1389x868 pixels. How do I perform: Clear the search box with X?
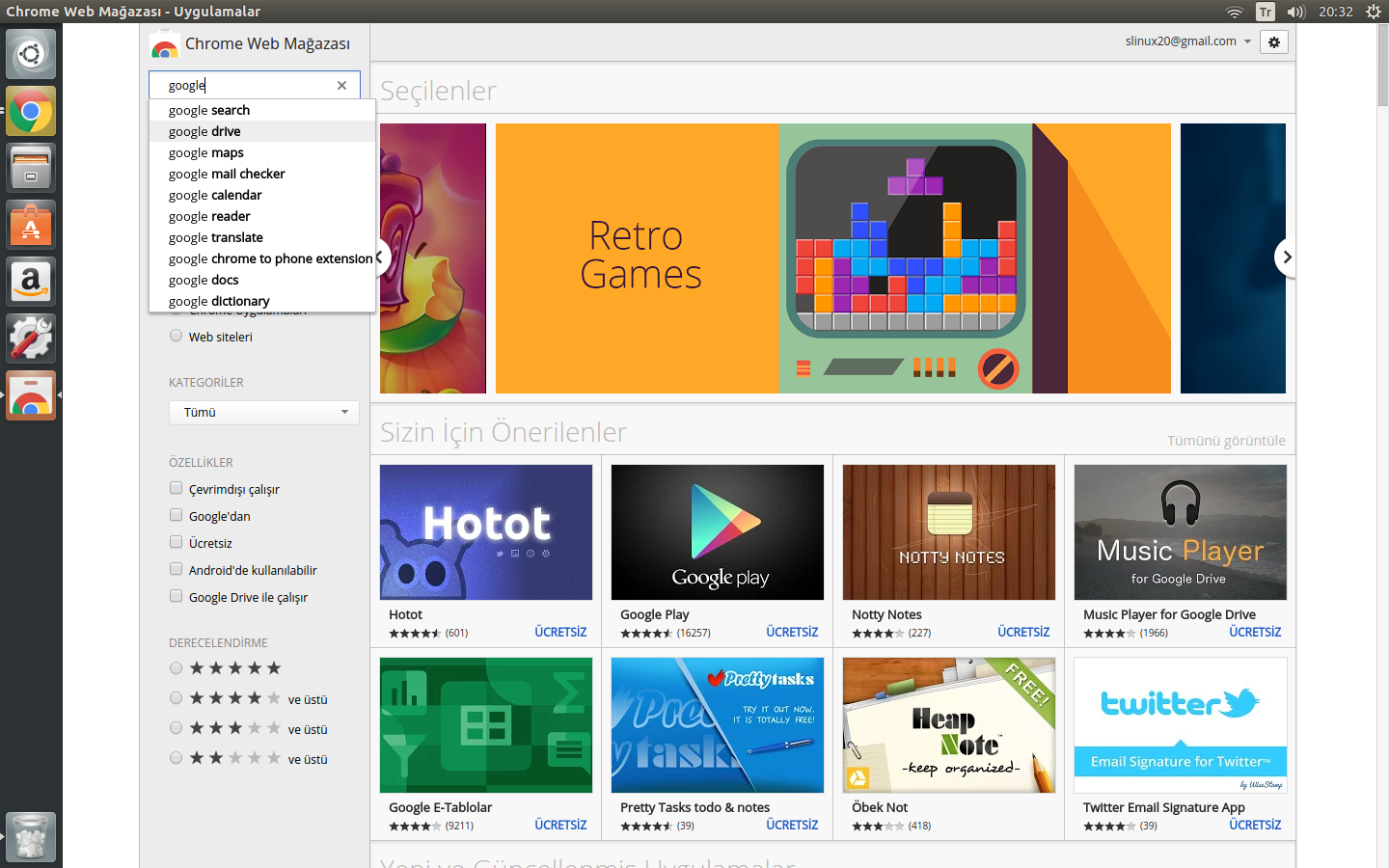pos(341,85)
